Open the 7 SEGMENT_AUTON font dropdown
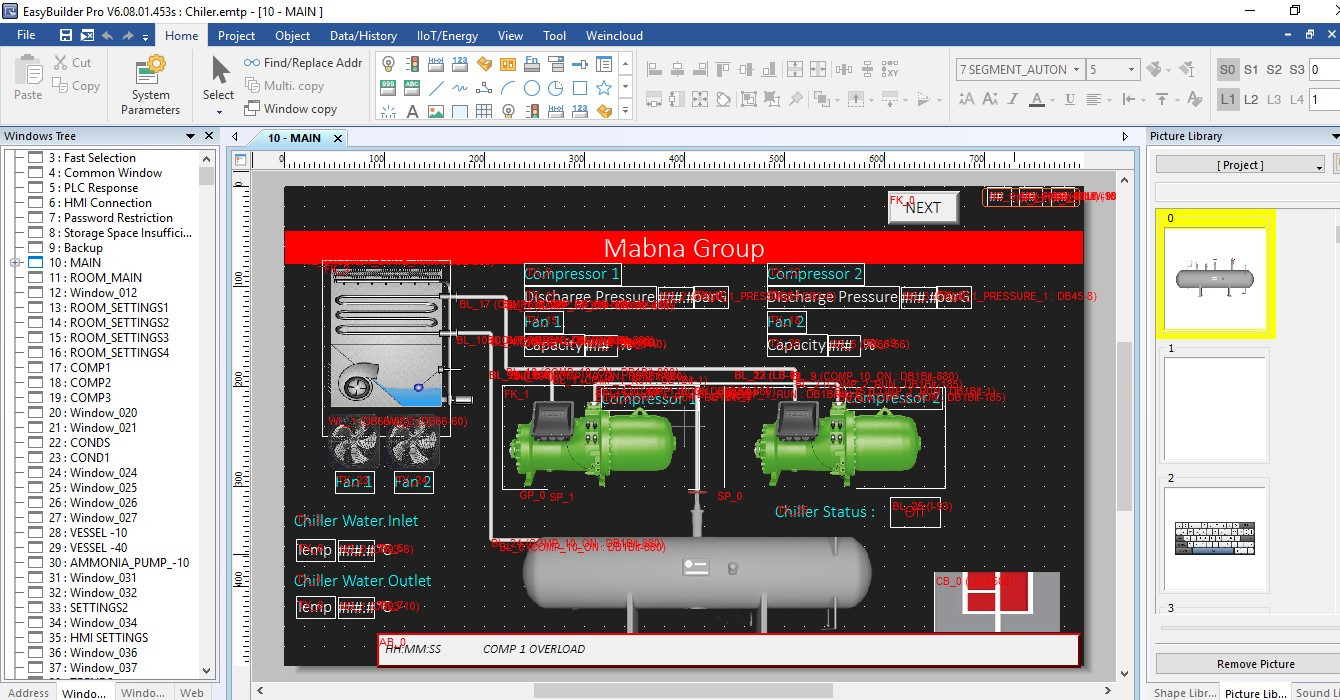 (x=1076, y=69)
